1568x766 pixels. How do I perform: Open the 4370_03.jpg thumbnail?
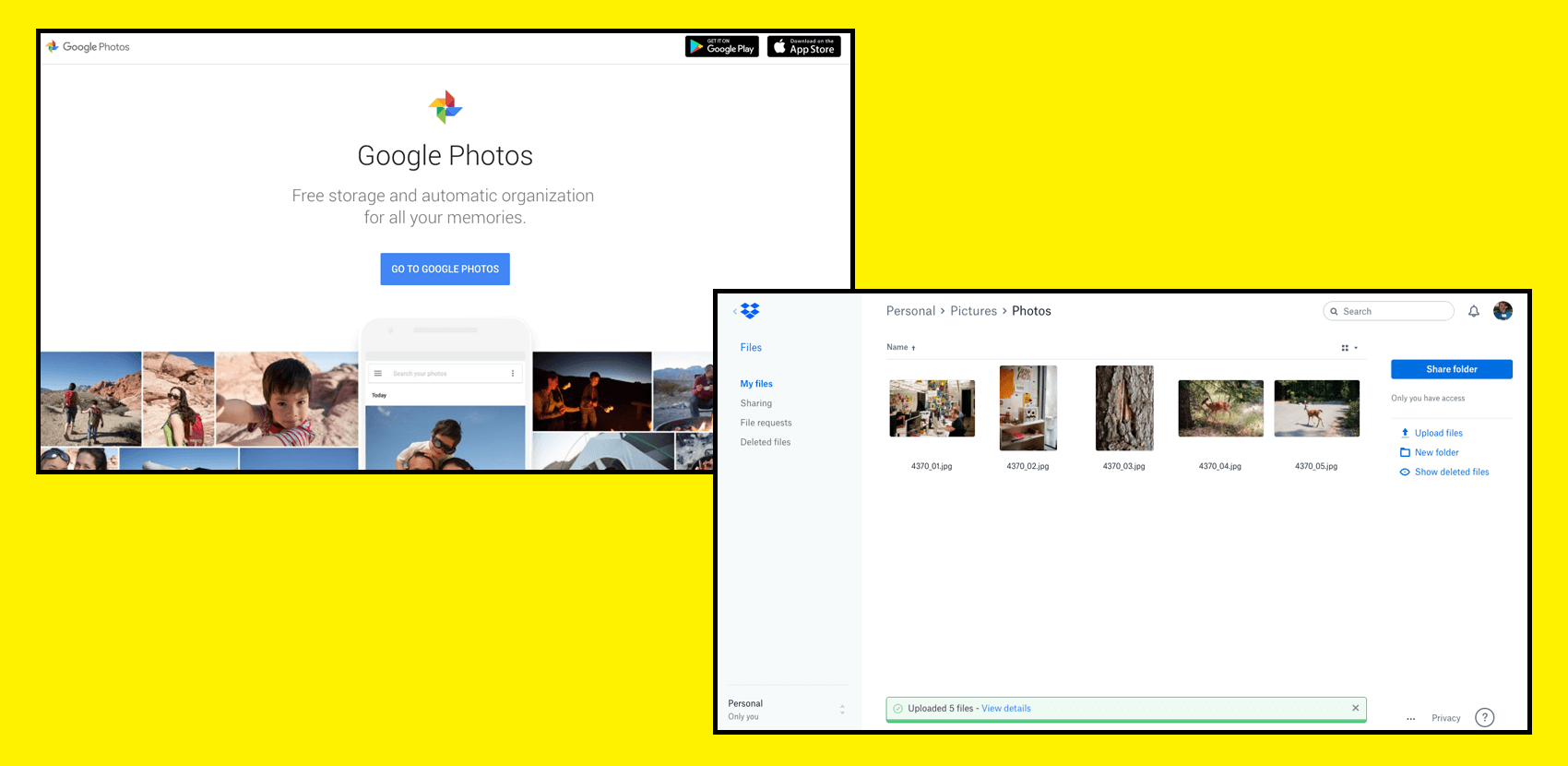[1123, 408]
